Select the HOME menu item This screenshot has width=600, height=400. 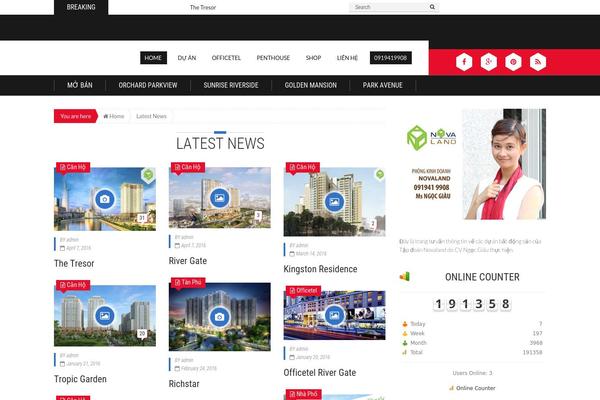point(153,58)
